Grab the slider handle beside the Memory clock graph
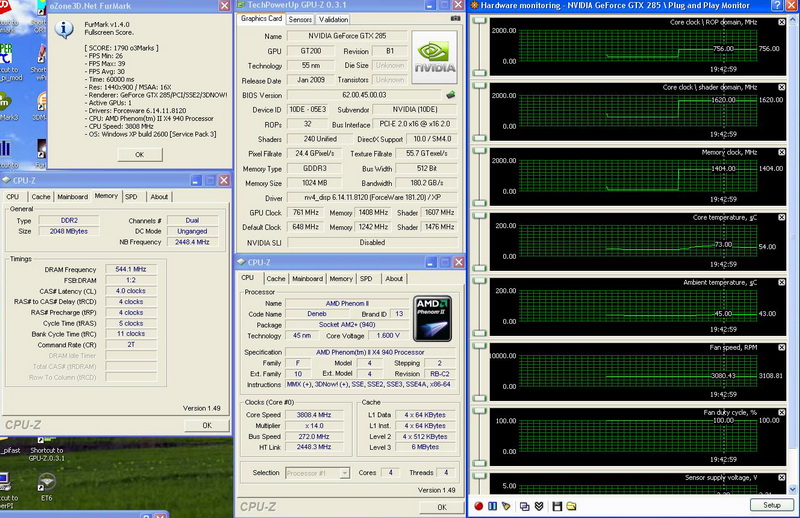Screen dimensions: 800x518 point(479,151)
